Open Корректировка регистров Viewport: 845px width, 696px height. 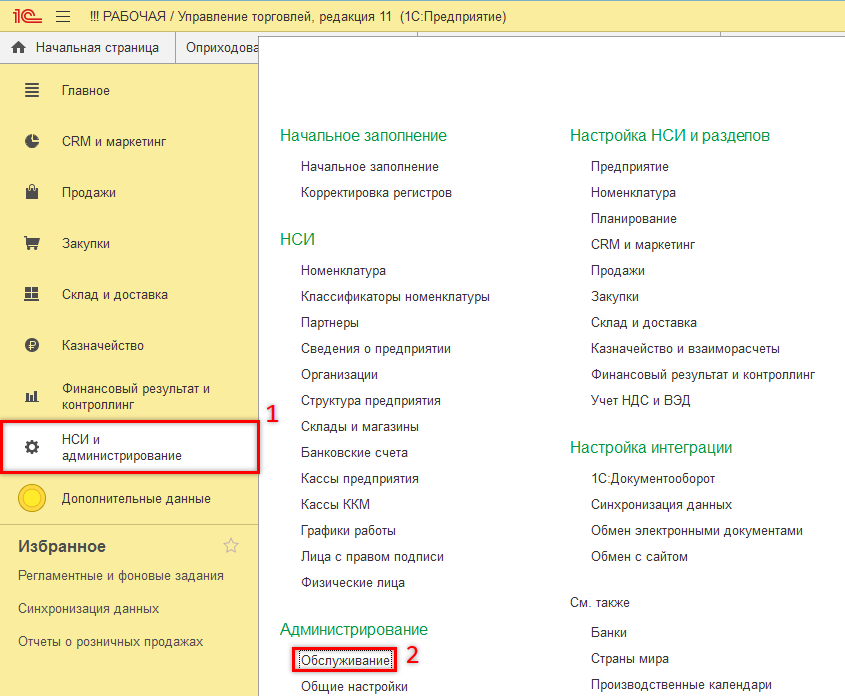[x=376, y=193]
